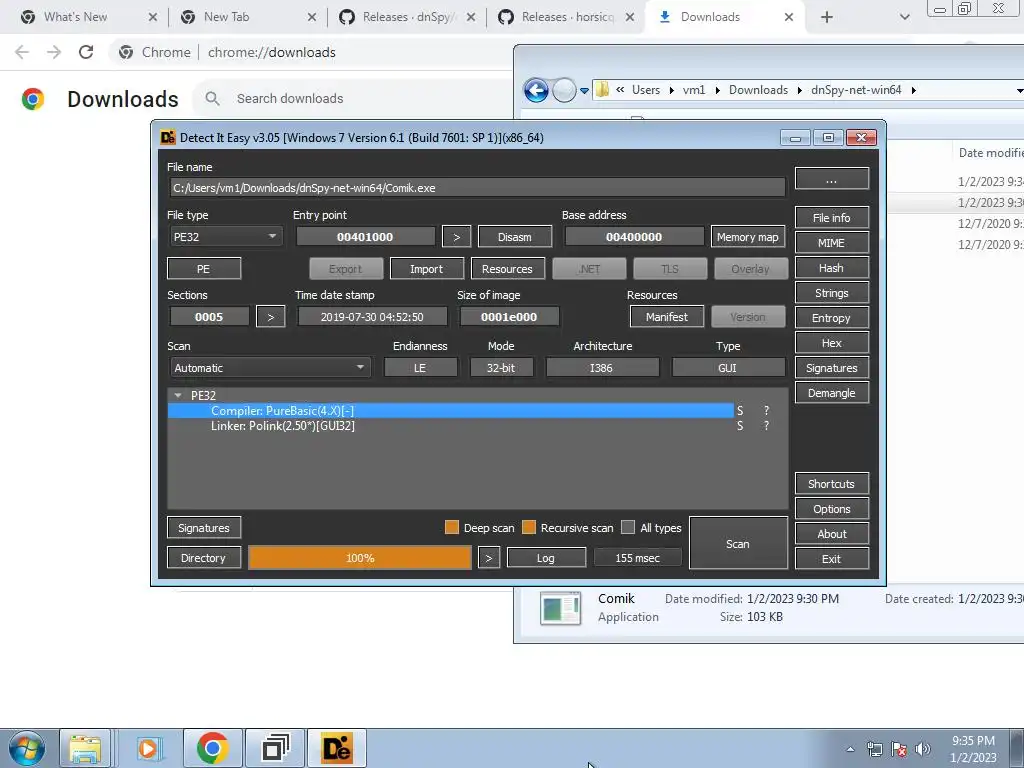Click the Directory button
The image size is (1024, 768).
click(204, 558)
